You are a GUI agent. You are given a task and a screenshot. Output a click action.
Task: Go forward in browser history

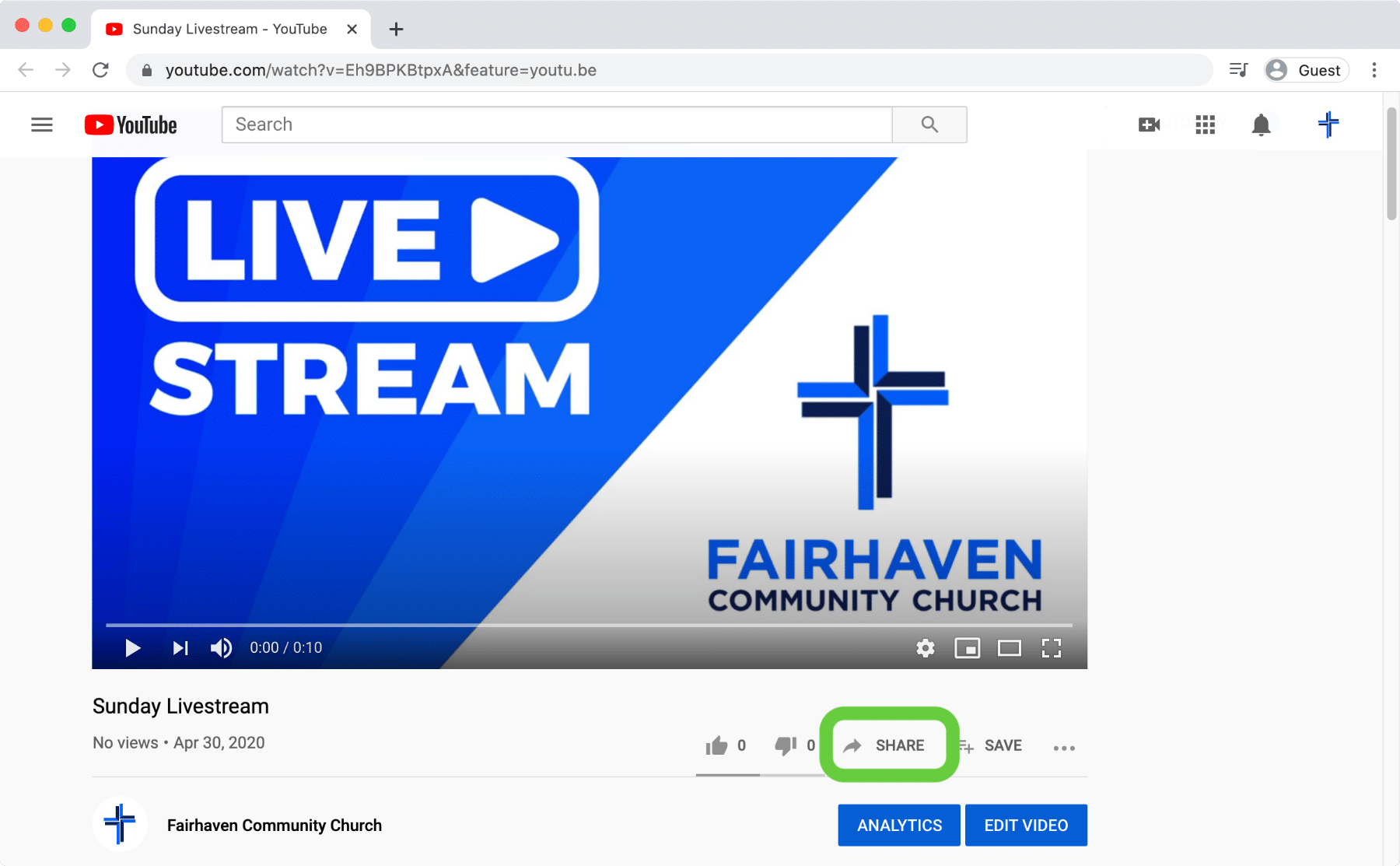63,70
